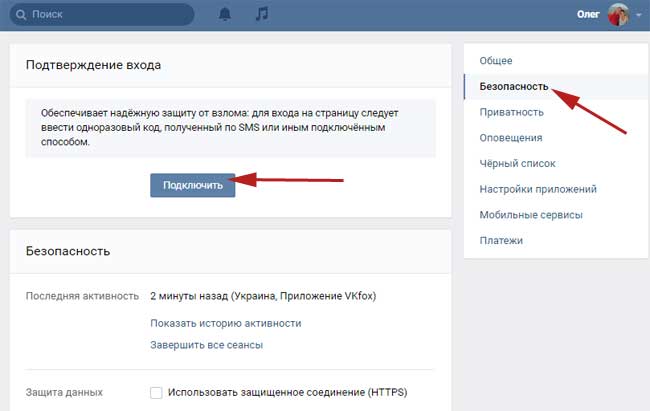Click the Использовать защищенное соединение label text
650x411 pixels.
pyautogui.click(x=288, y=393)
